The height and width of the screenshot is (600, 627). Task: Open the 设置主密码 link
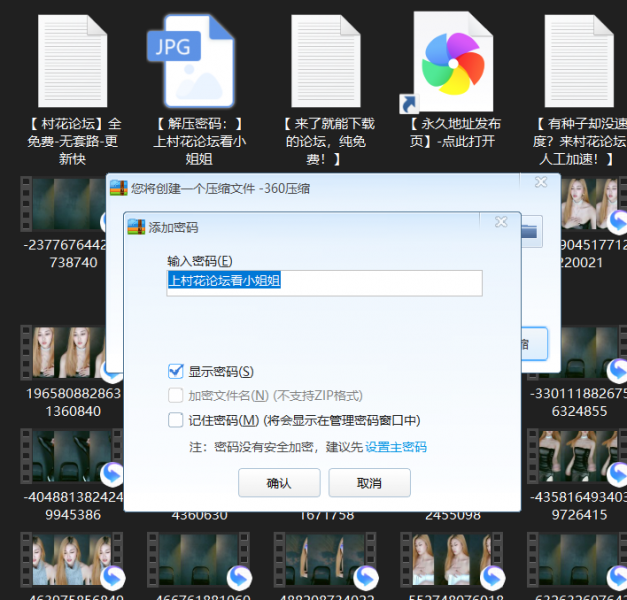tap(395, 447)
